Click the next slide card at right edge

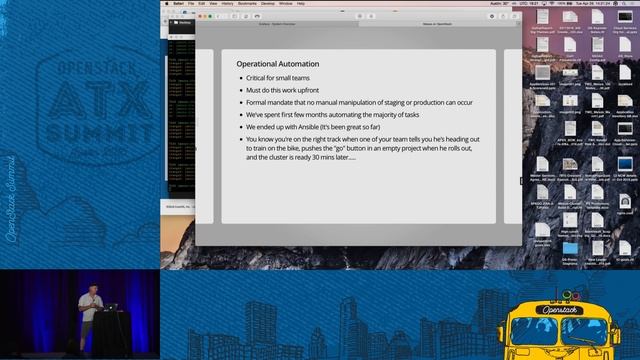pos(513,136)
